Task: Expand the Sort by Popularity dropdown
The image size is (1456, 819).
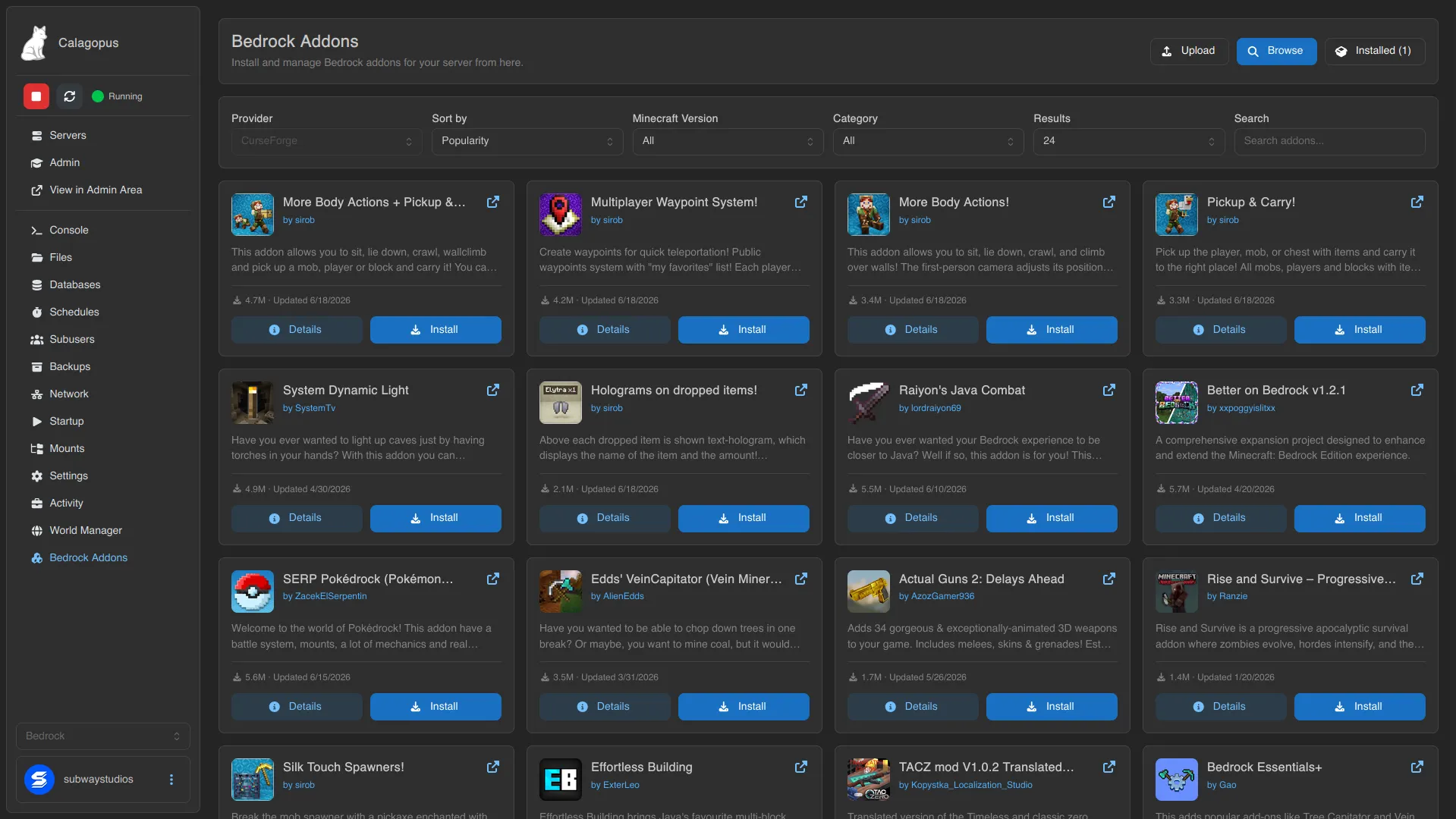Action: point(527,141)
